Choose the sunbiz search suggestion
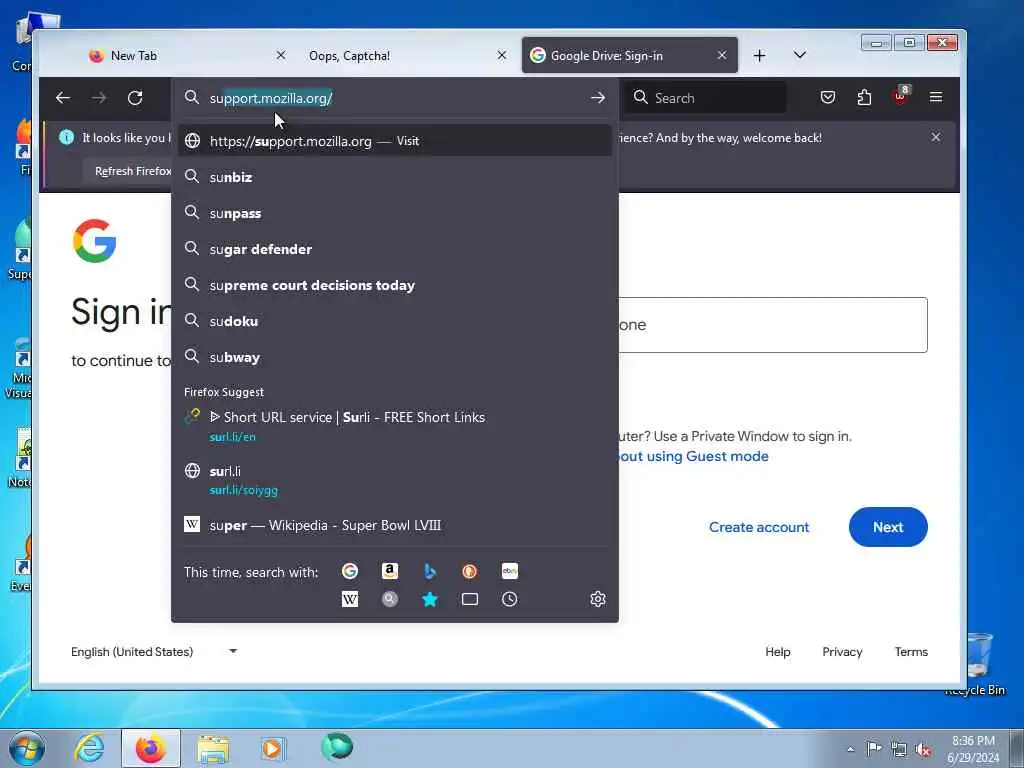1024x768 pixels. point(395,177)
